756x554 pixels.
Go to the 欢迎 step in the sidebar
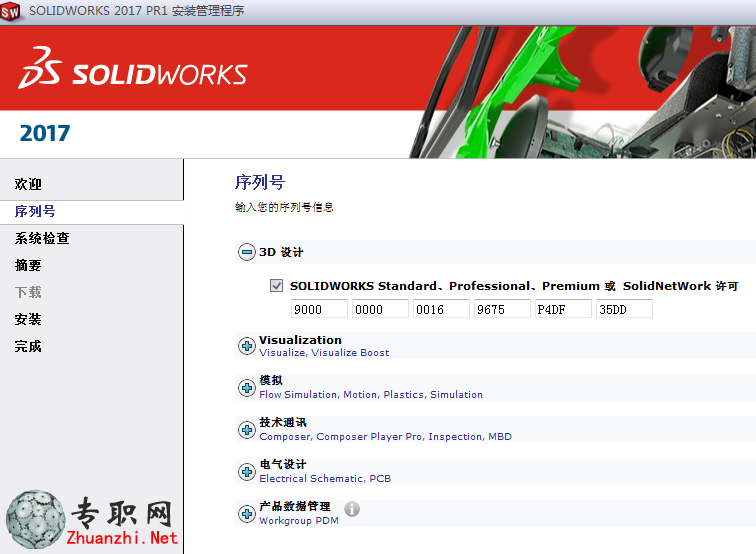pos(28,184)
